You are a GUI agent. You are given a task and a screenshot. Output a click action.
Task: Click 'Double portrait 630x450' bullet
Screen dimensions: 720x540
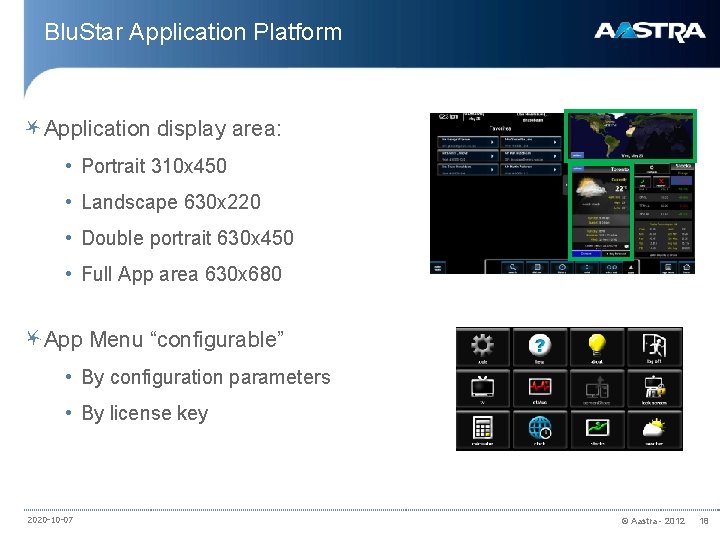point(188,238)
